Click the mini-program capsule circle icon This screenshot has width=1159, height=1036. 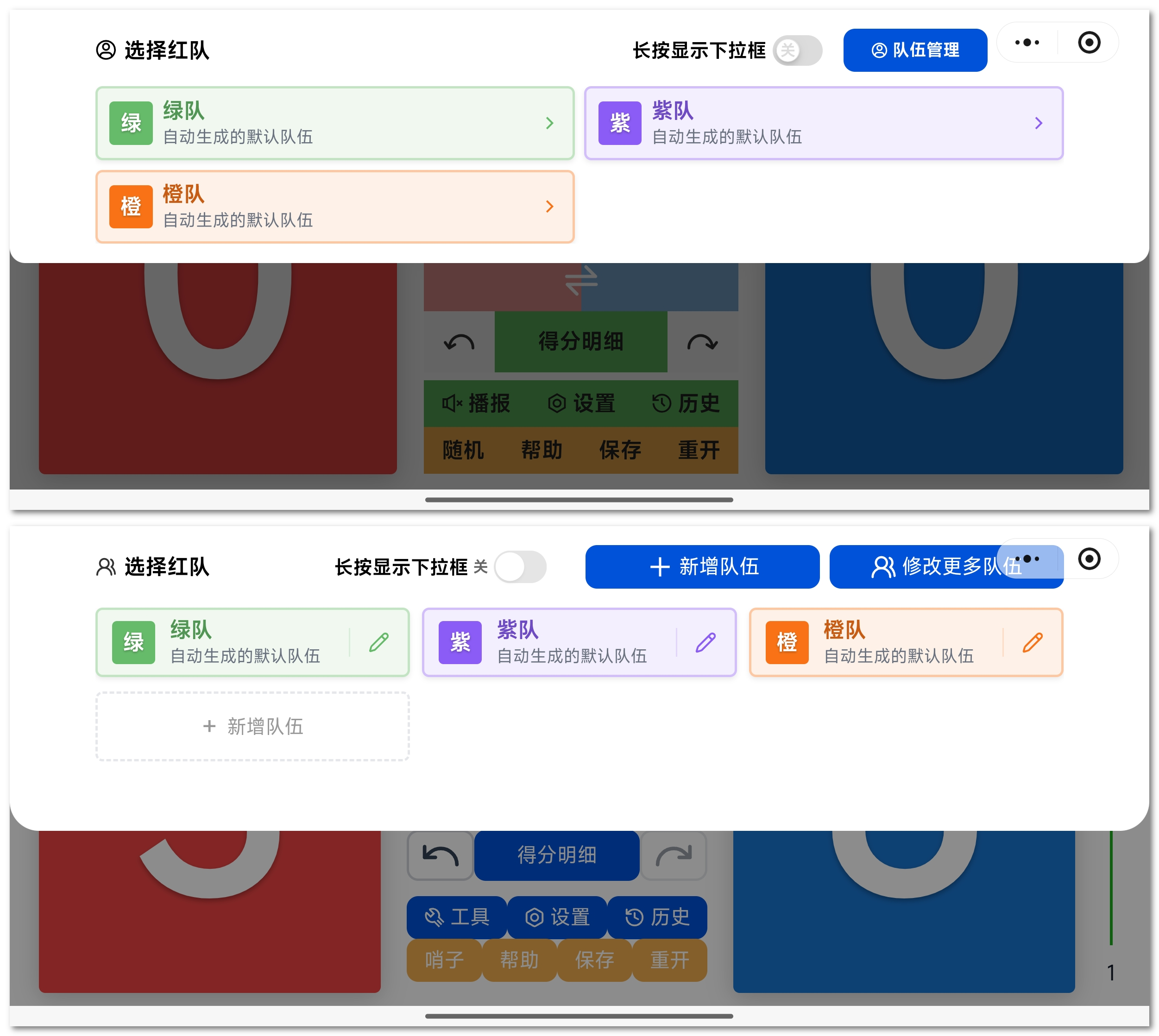click(x=1090, y=42)
